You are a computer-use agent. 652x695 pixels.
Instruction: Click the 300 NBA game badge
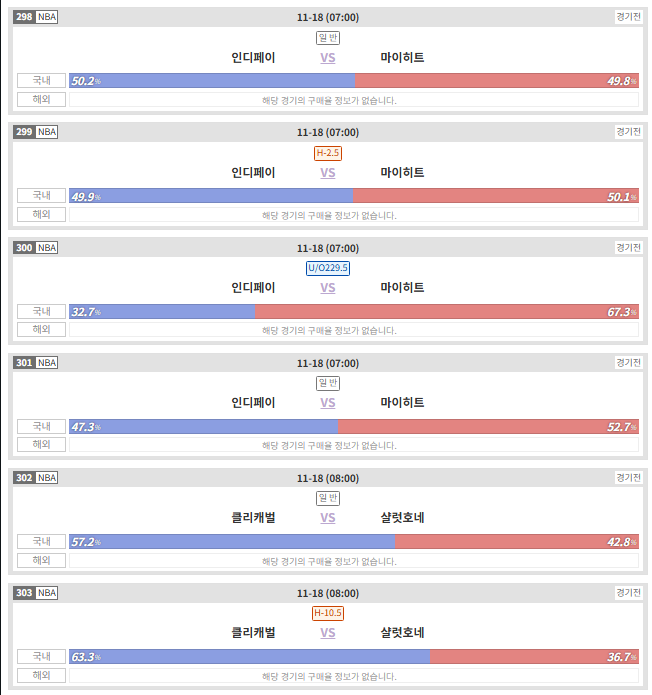(x=35, y=247)
